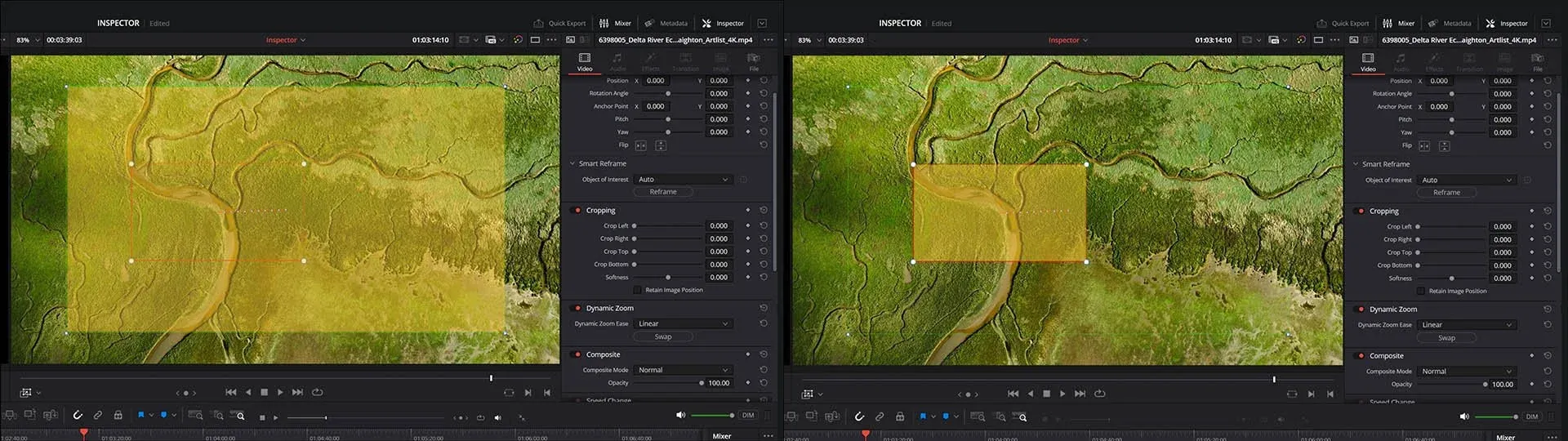Screen dimensions: 1568x441
Task: Click Quick Export in the right window
Action: pyautogui.click(x=1343, y=23)
